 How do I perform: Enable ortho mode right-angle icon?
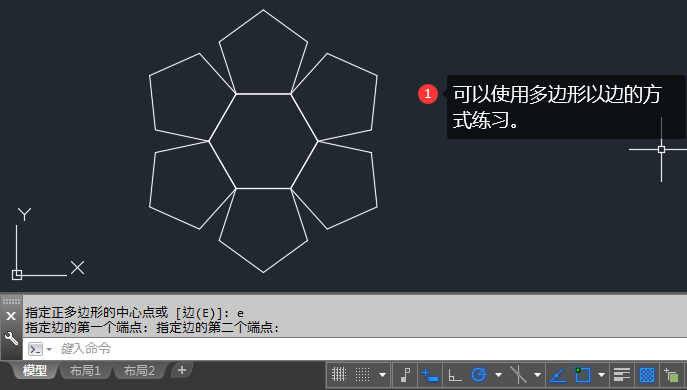click(455, 375)
